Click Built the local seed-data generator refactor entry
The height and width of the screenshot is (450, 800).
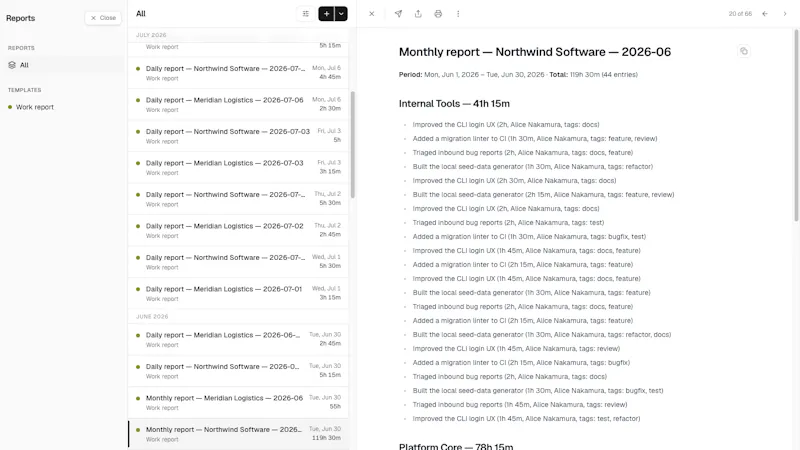point(533,166)
